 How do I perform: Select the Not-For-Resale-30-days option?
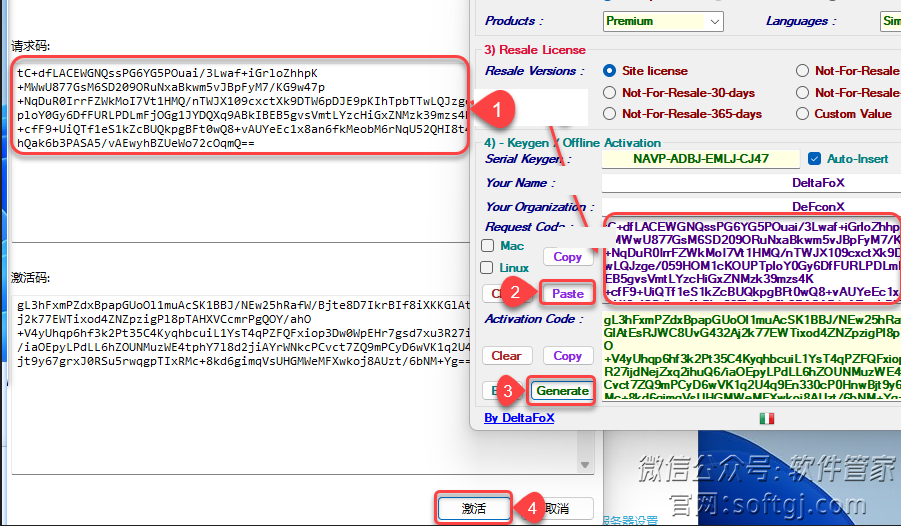point(610,93)
